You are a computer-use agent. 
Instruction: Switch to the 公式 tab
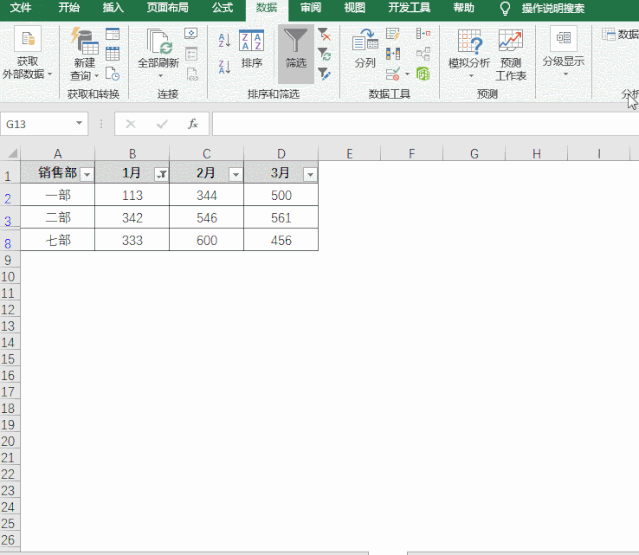(222, 8)
